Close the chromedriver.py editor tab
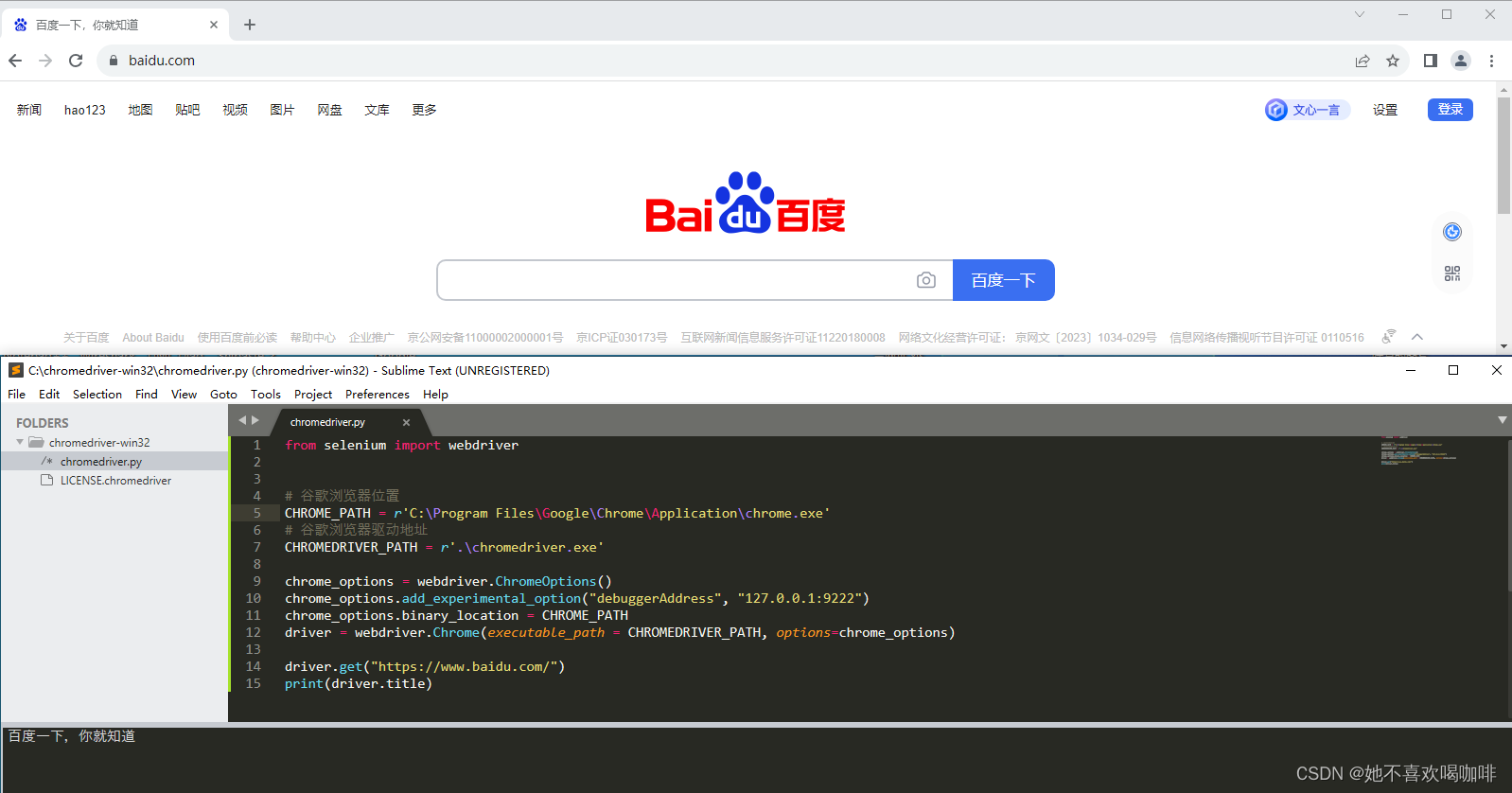Screen dimensions: 1512x793 [407, 422]
